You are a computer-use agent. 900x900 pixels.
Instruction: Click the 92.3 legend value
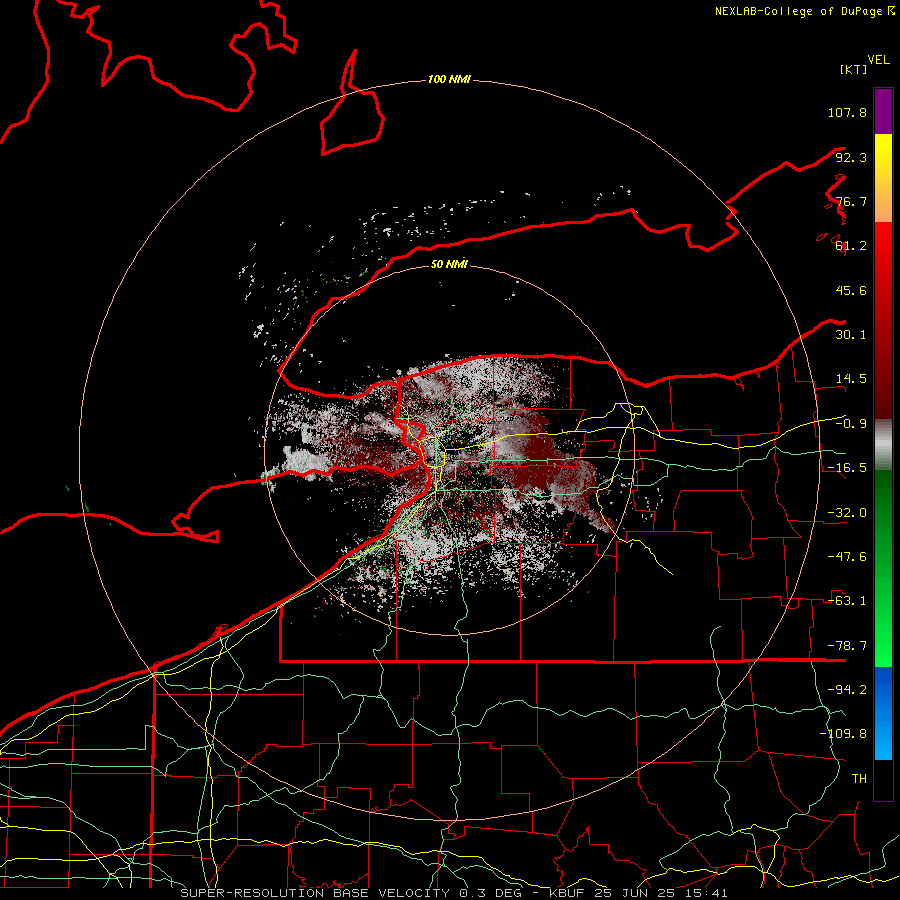click(851, 157)
